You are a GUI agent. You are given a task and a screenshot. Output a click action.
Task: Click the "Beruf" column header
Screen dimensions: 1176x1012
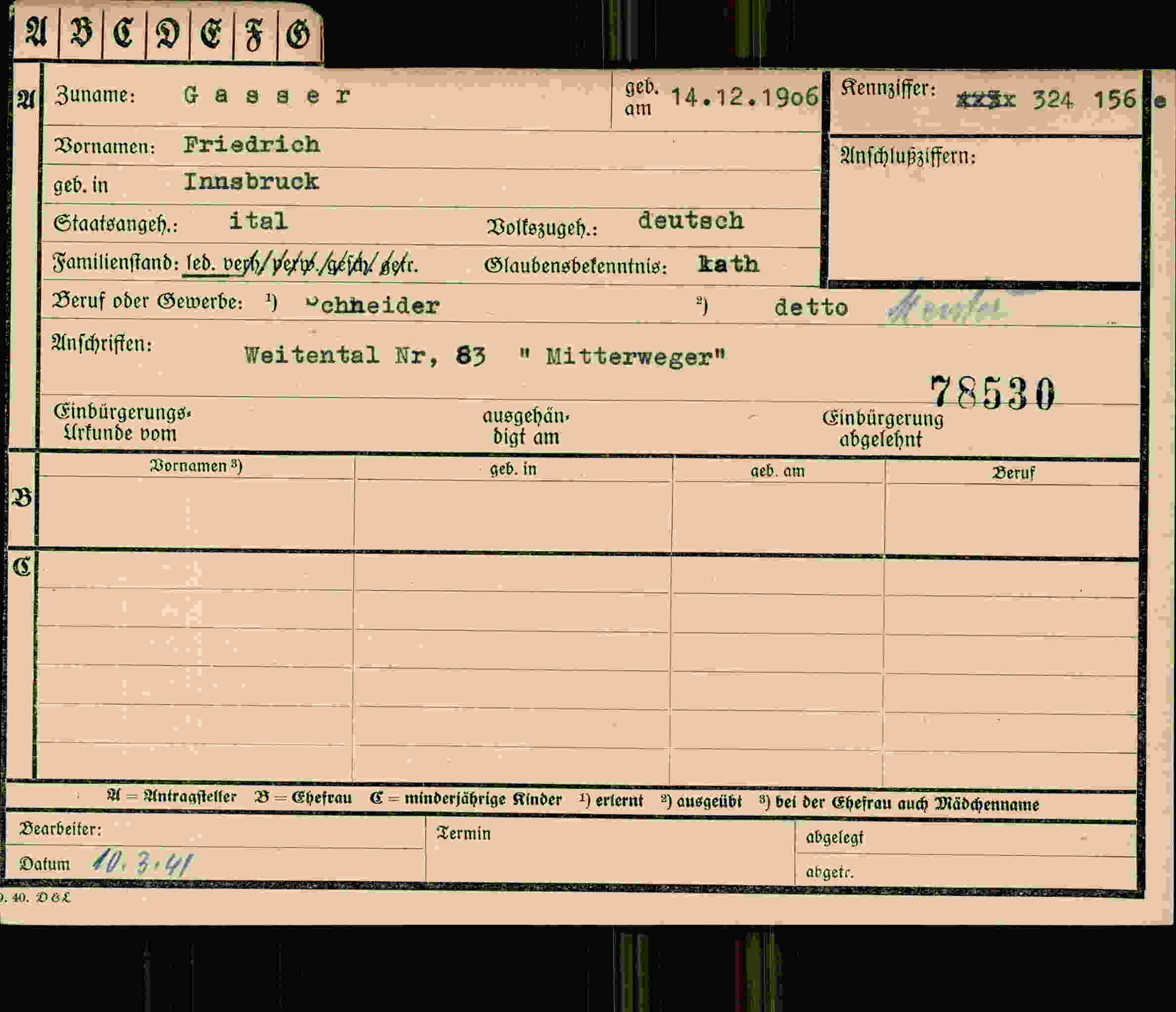click(1013, 473)
